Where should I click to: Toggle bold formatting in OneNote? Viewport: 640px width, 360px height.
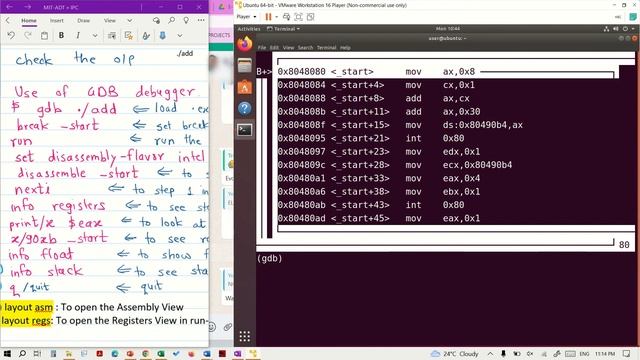pyautogui.click(x=61, y=36)
